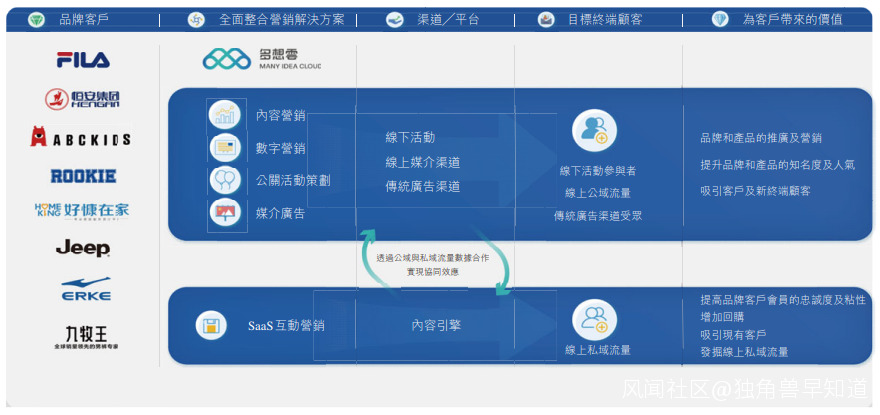Click the blue diamond icon beside 為客戶帶來的價值

tap(719, 20)
